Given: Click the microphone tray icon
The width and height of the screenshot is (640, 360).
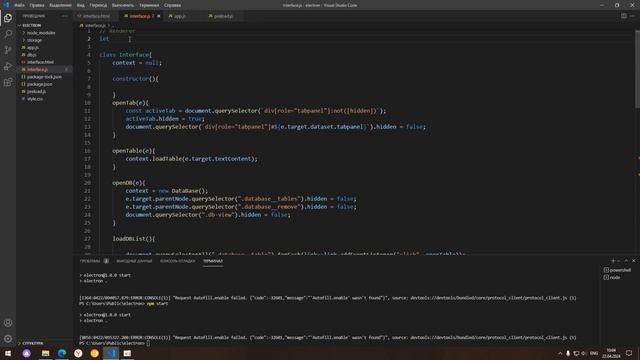Looking at the screenshot, I should tap(568, 353).
